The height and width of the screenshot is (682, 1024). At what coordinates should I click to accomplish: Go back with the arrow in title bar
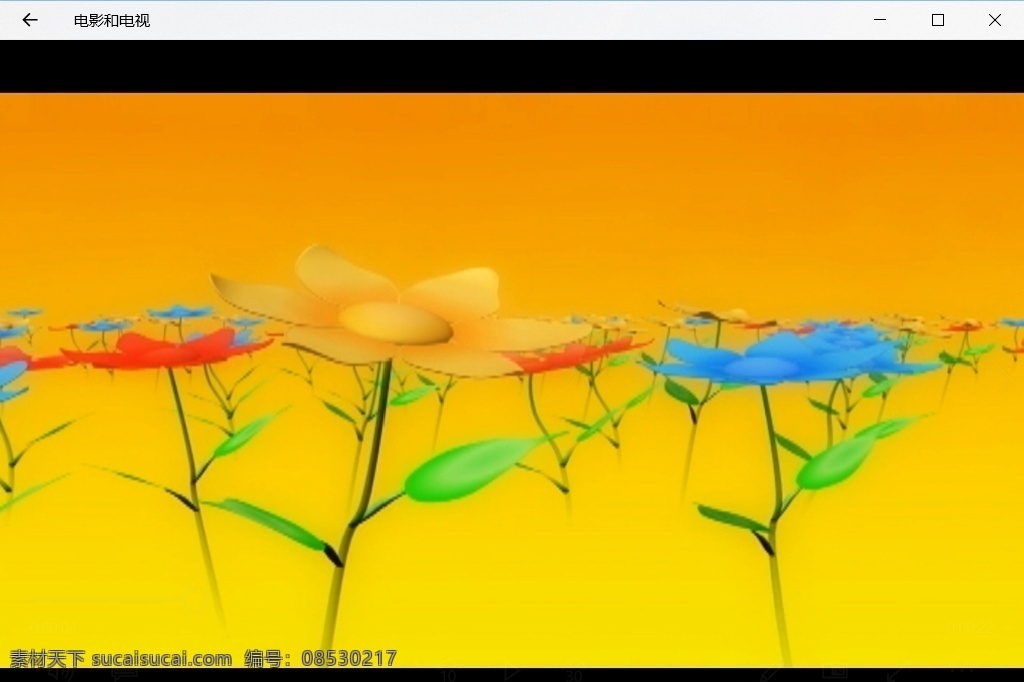(x=29, y=20)
